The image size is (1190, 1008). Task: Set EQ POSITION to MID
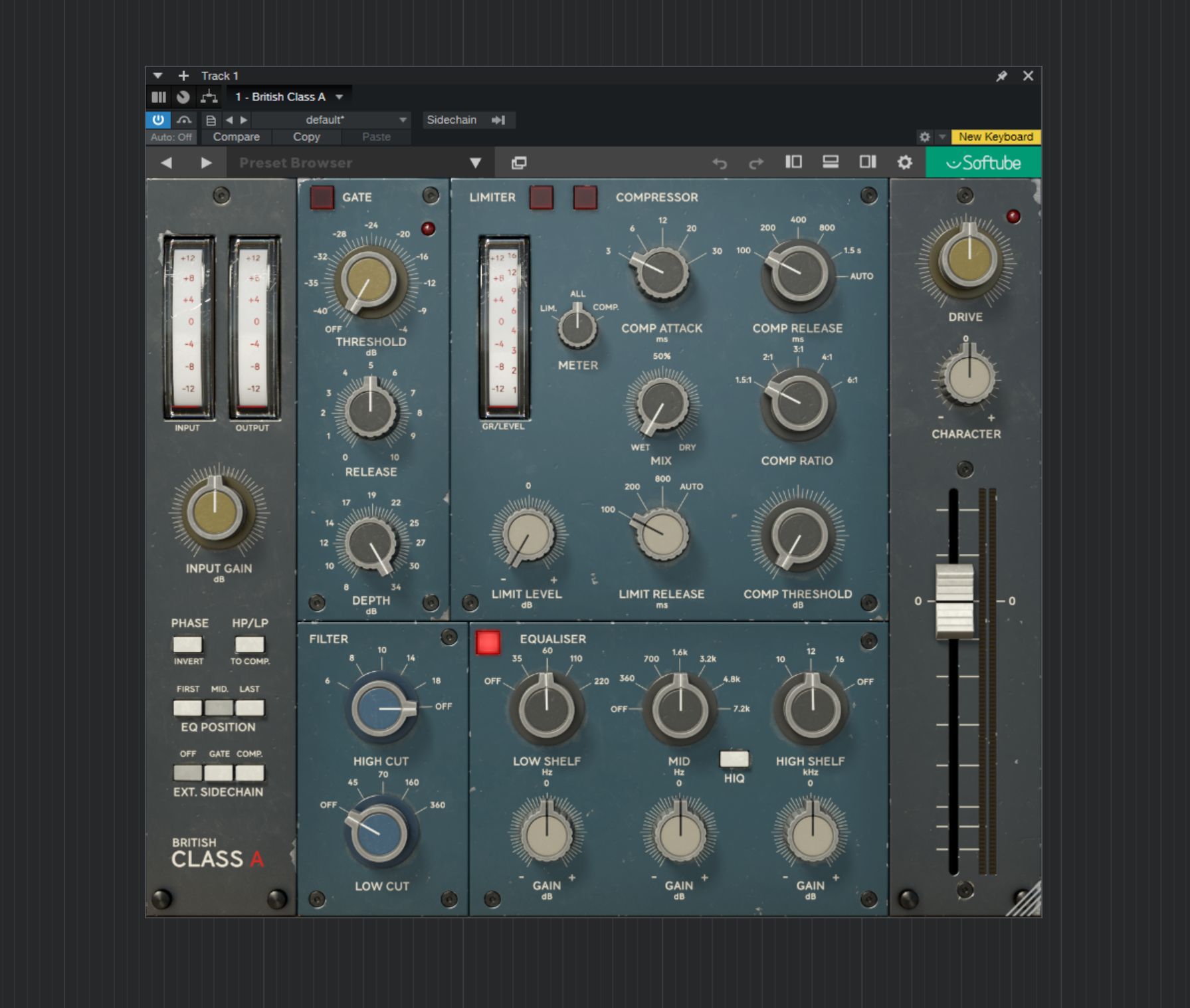pos(219,708)
